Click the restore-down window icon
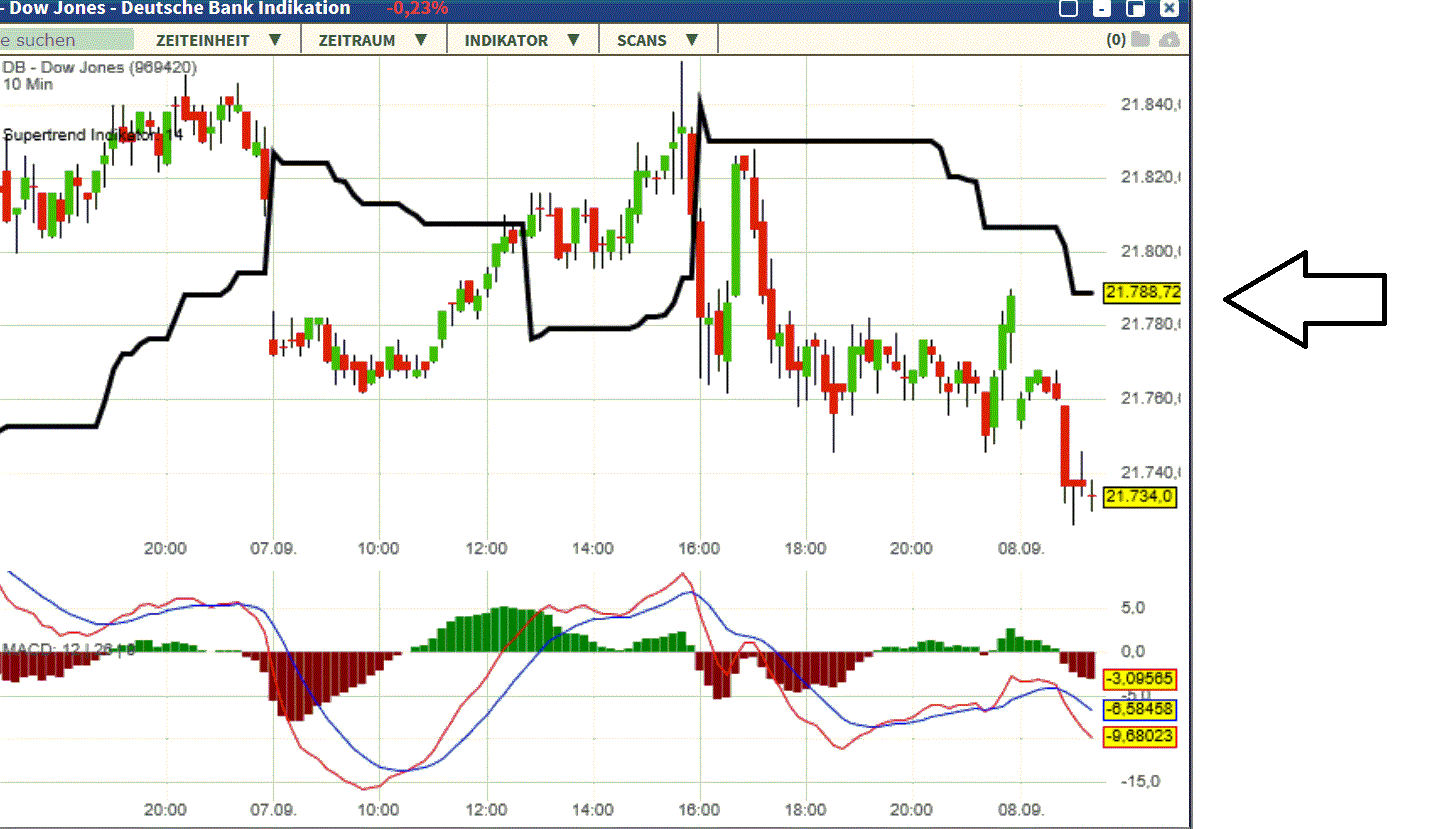Viewport: 1447px width, 829px height. coord(1136,8)
